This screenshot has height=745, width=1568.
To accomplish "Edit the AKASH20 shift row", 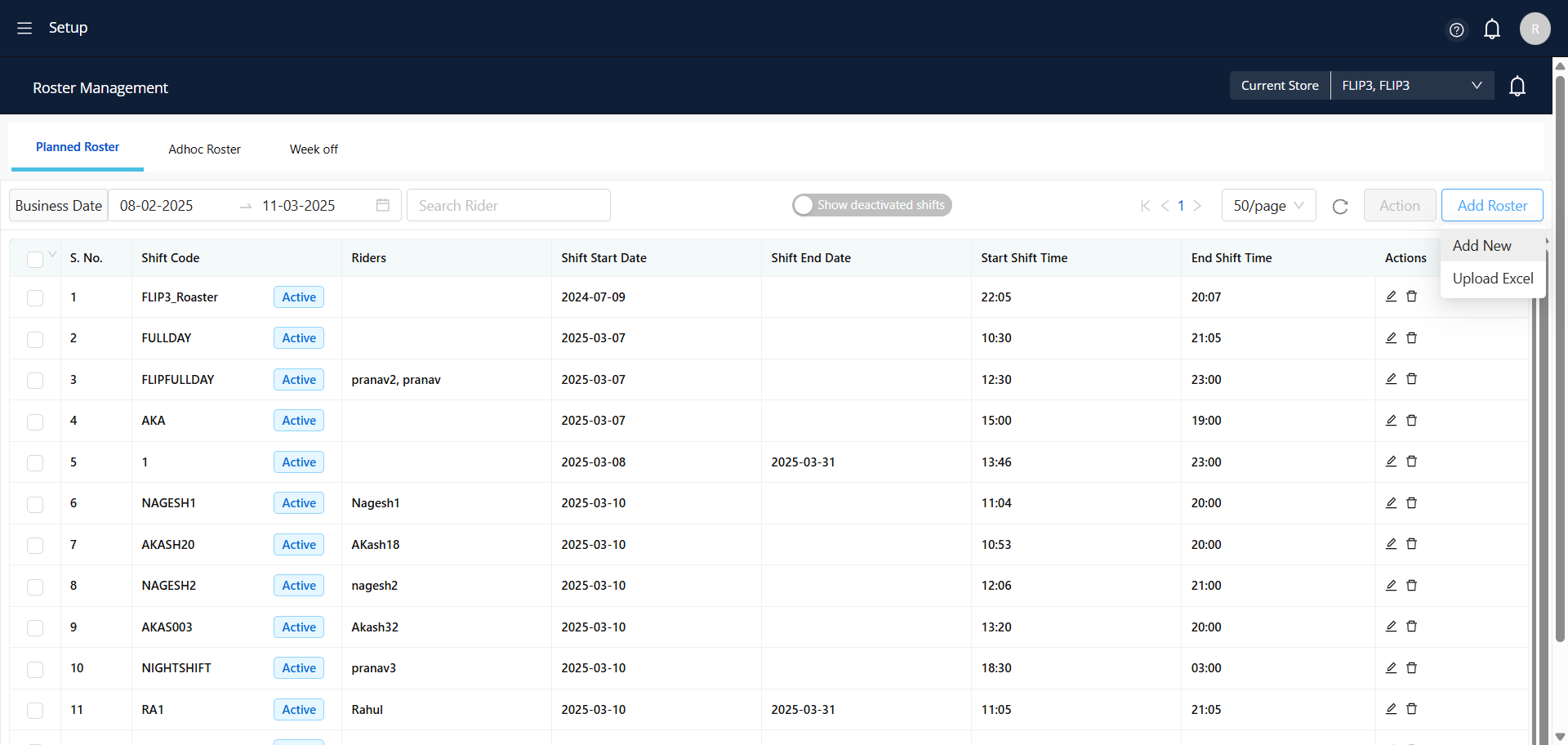I will (x=1391, y=544).
